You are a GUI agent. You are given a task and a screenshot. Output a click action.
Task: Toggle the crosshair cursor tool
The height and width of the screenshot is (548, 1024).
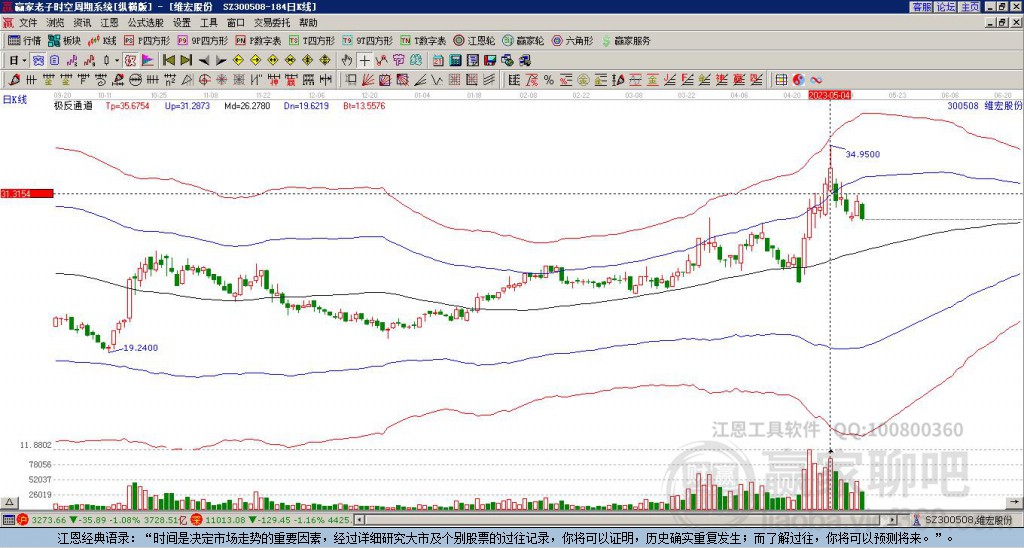point(364,61)
